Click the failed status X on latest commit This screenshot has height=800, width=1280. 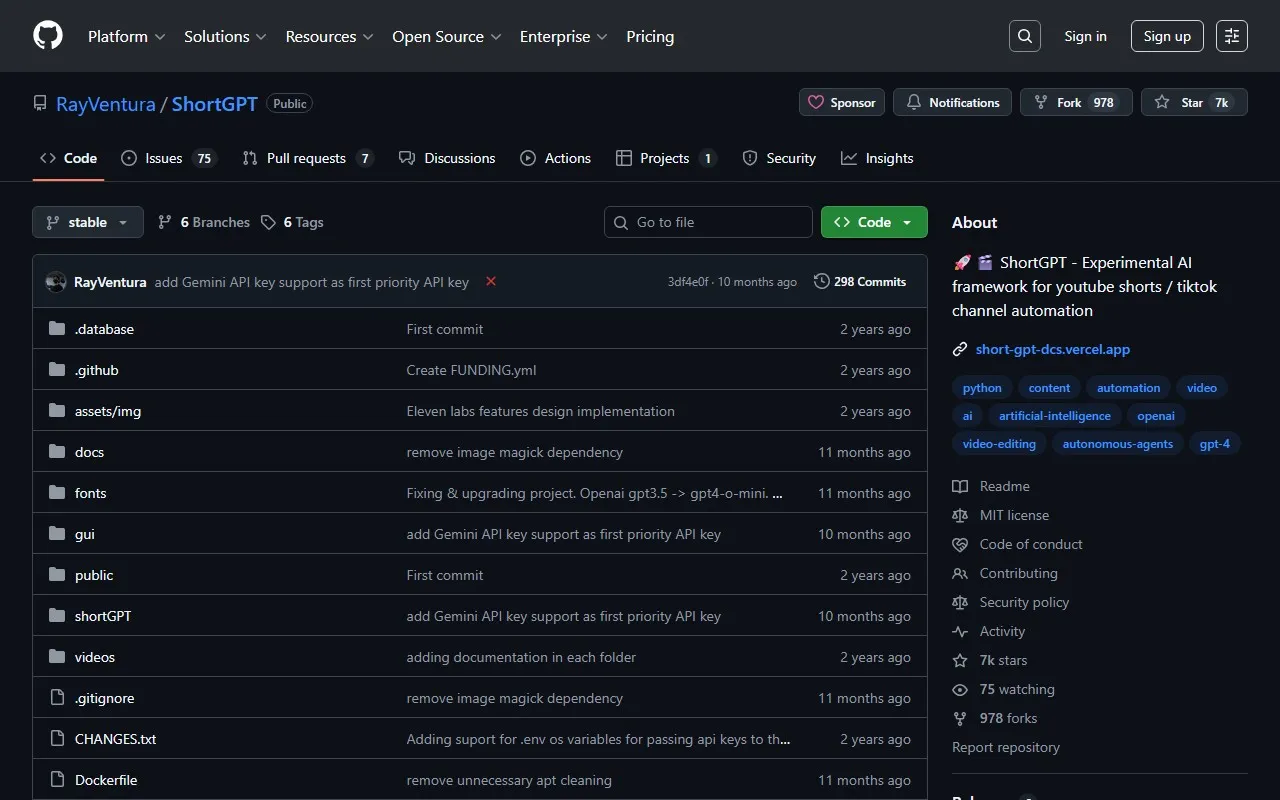click(x=491, y=282)
